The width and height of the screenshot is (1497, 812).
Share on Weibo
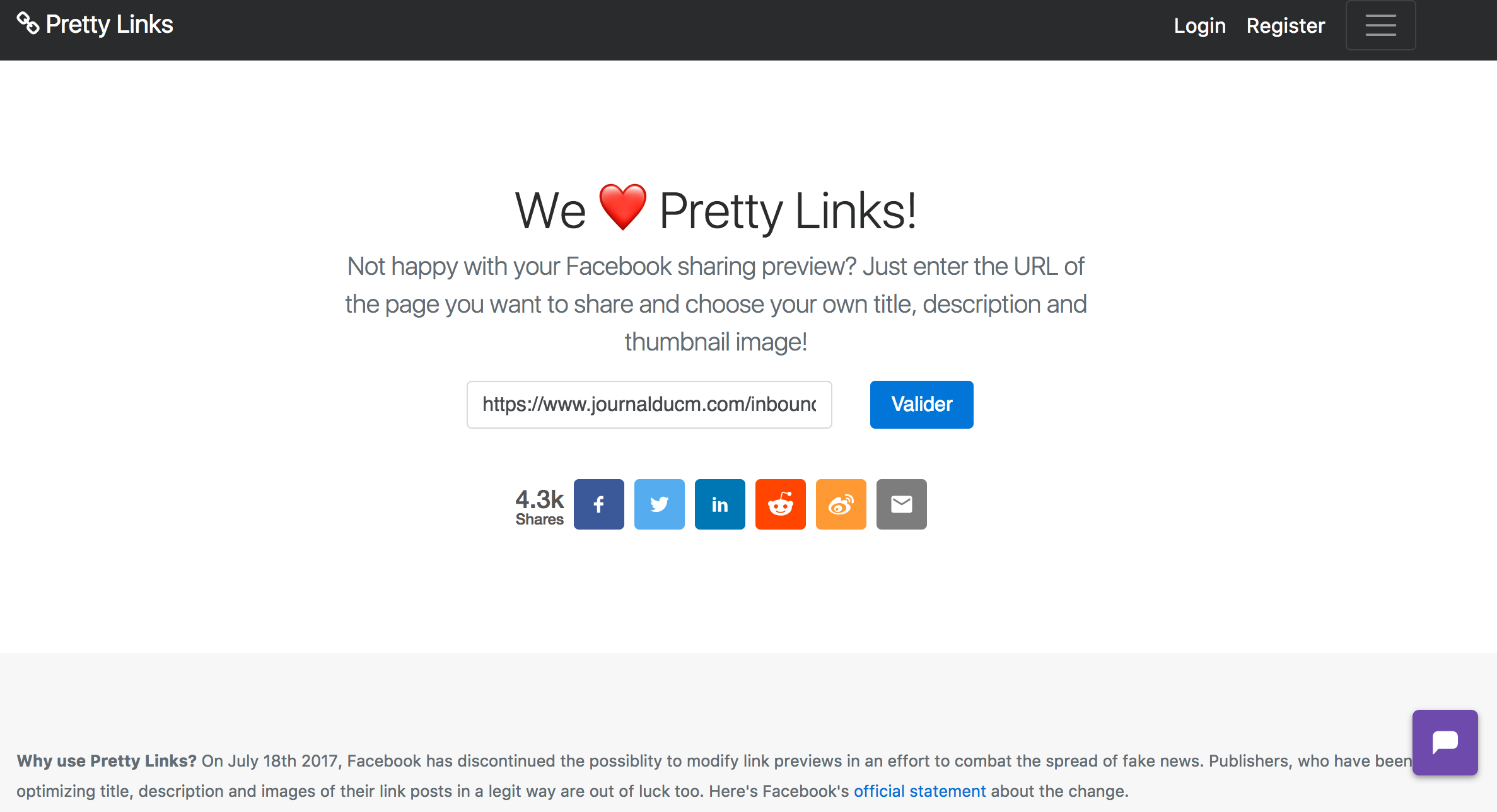click(x=841, y=504)
